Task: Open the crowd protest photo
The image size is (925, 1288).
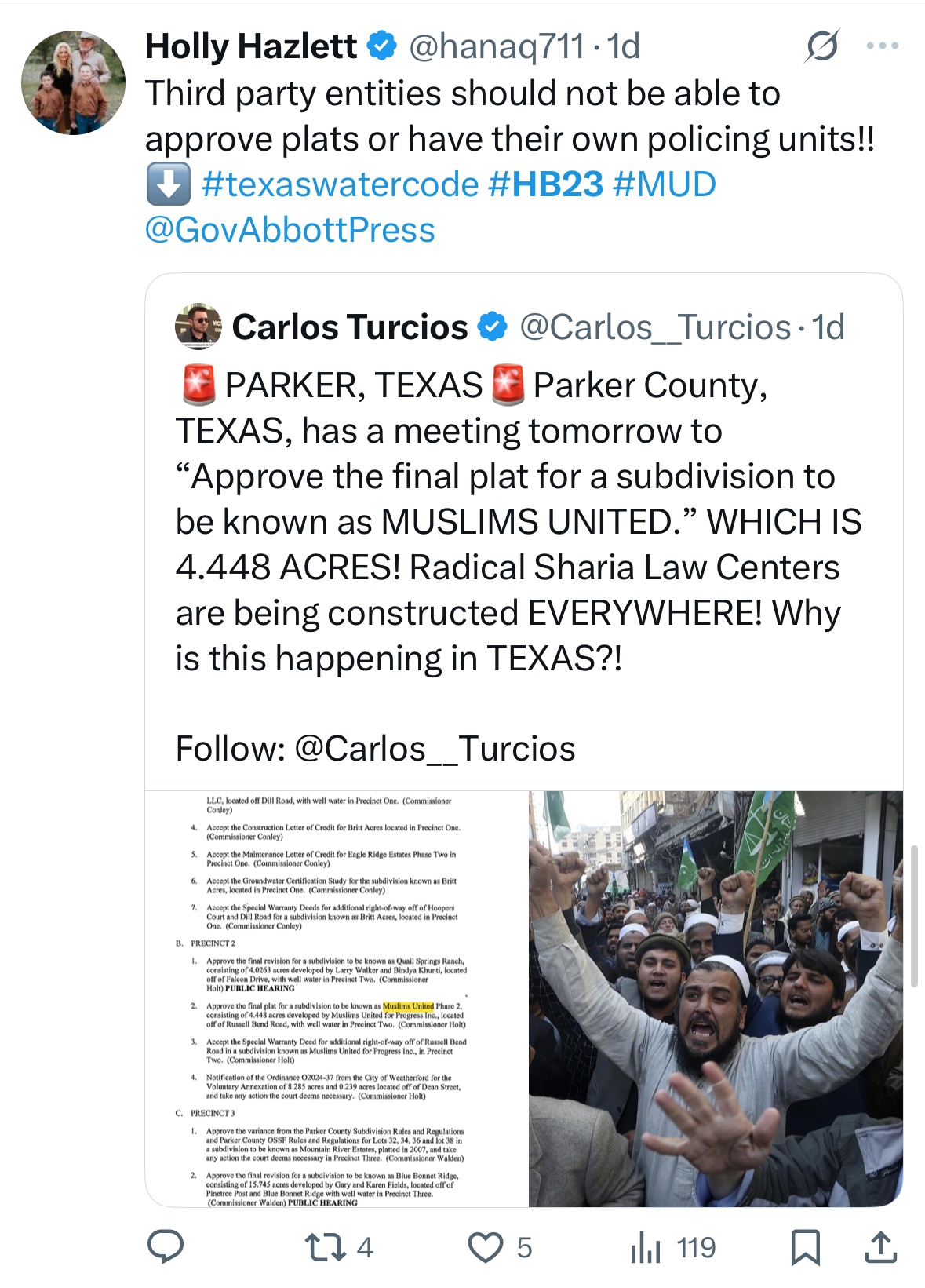Action: tap(716, 998)
